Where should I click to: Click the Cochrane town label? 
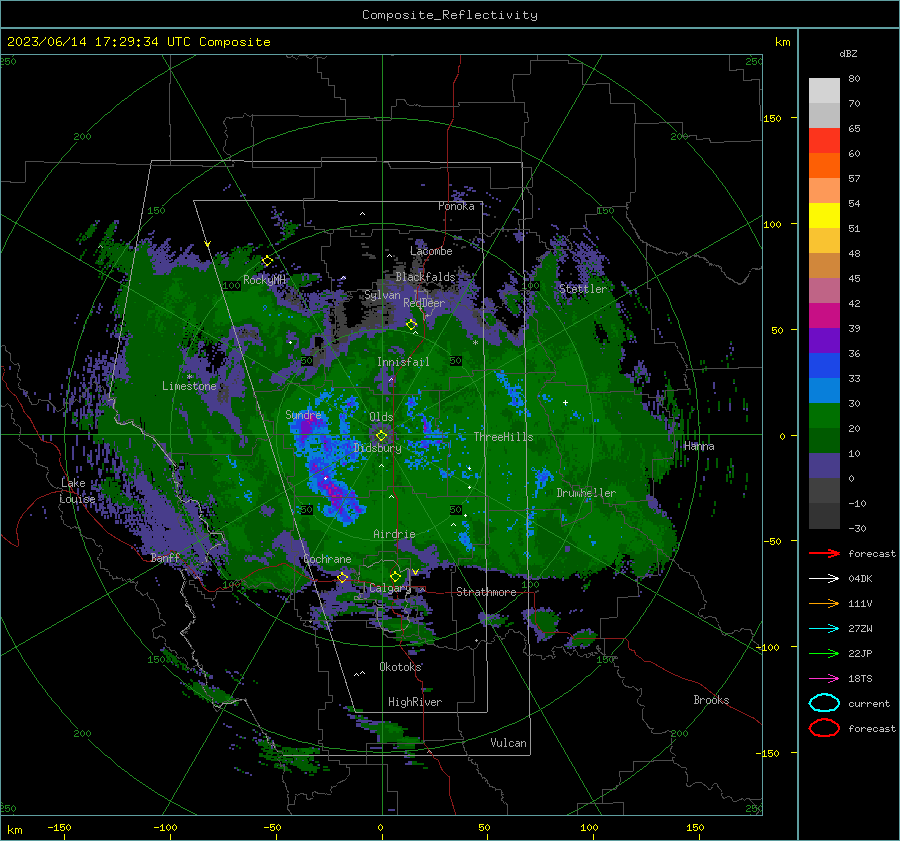[327, 559]
